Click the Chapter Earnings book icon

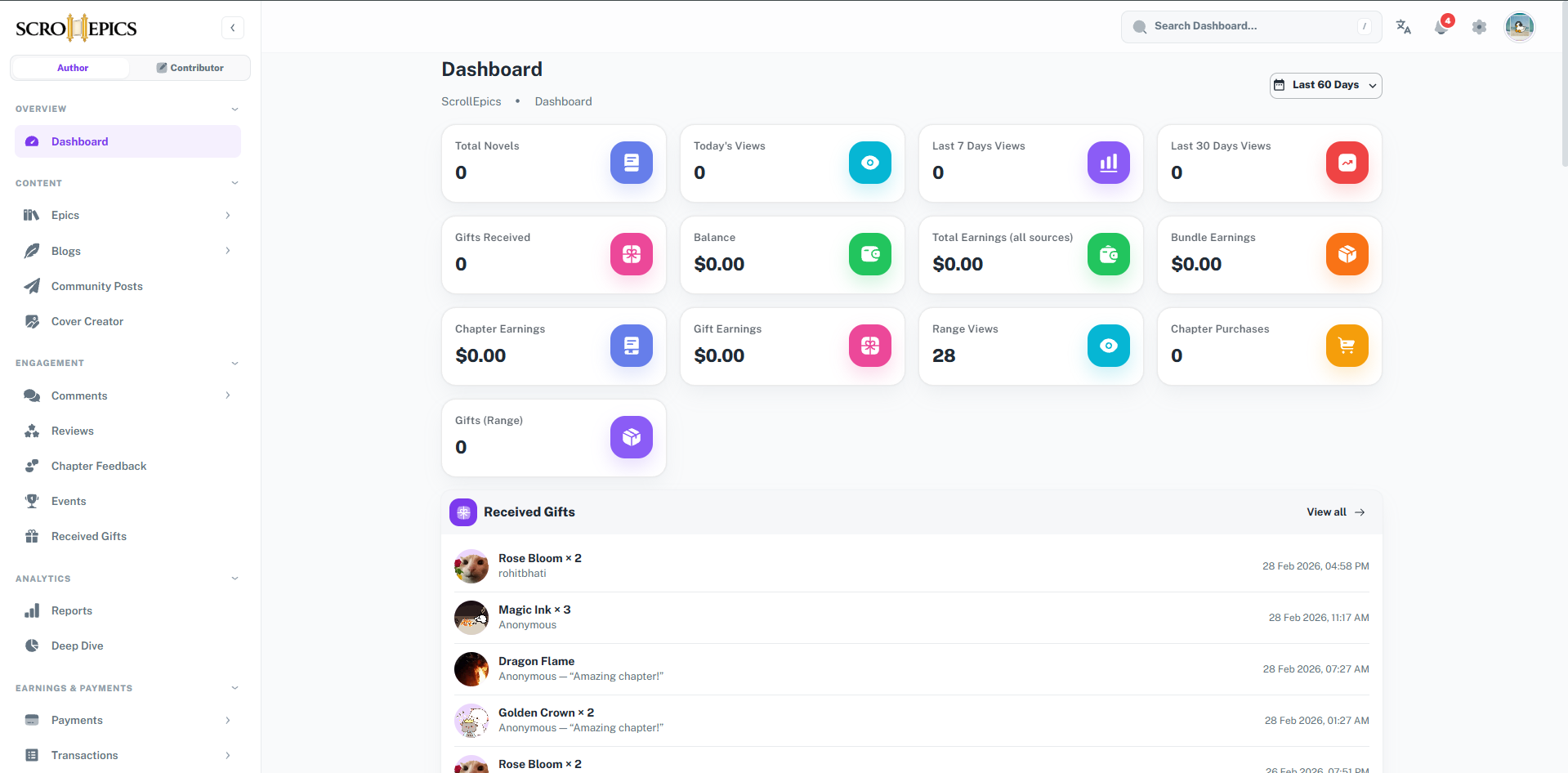click(x=632, y=346)
